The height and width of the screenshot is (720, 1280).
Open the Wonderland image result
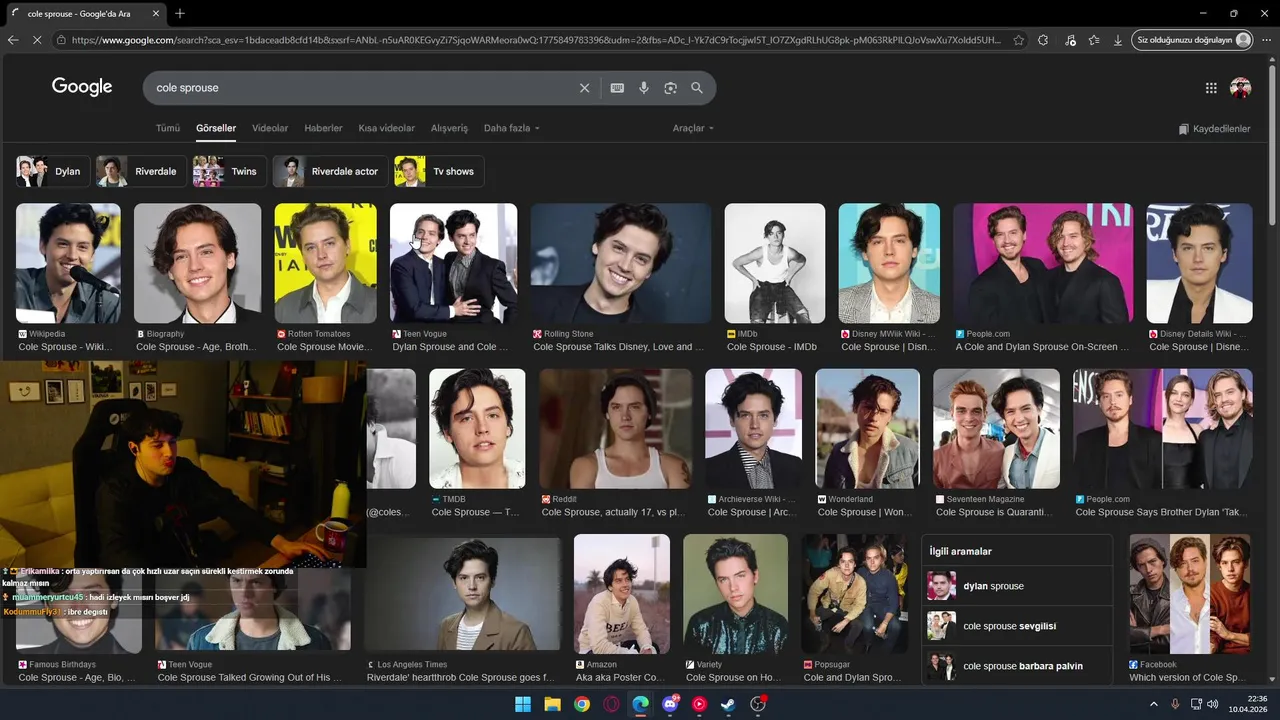pos(867,428)
